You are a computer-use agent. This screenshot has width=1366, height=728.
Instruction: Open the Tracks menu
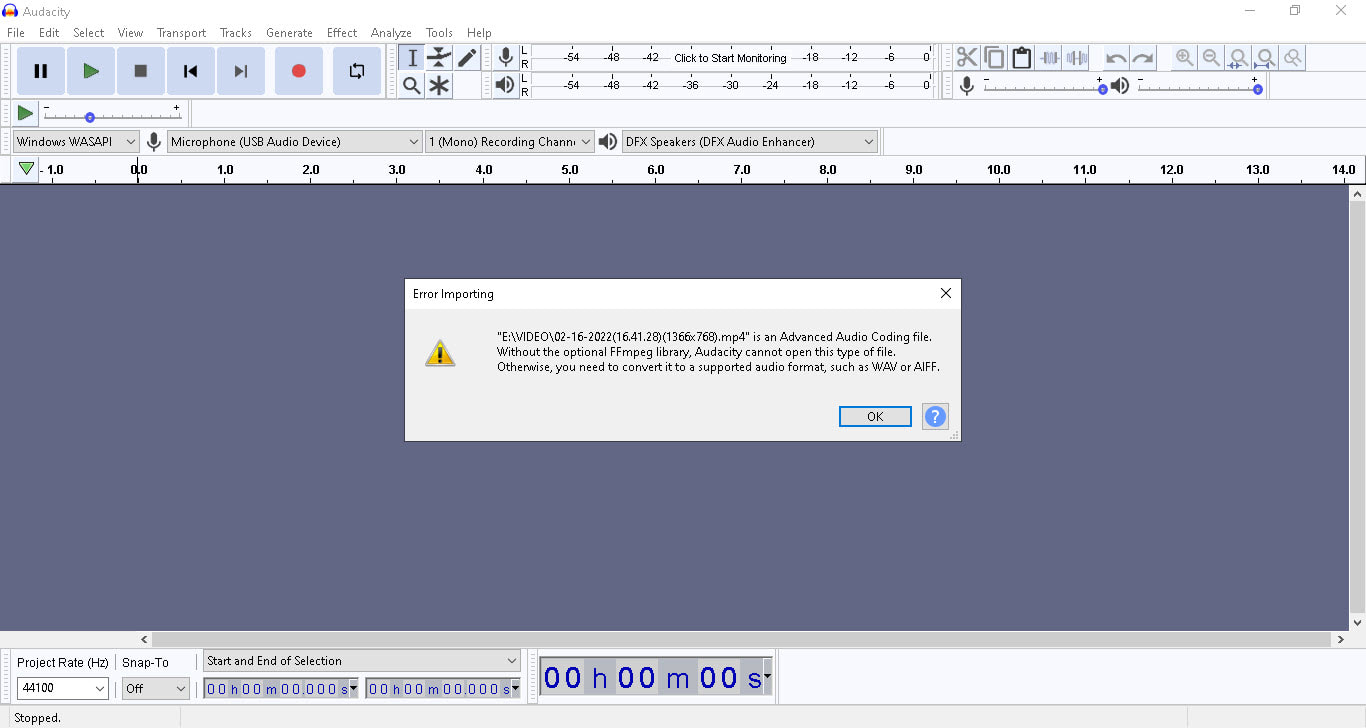tap(236, 33)
